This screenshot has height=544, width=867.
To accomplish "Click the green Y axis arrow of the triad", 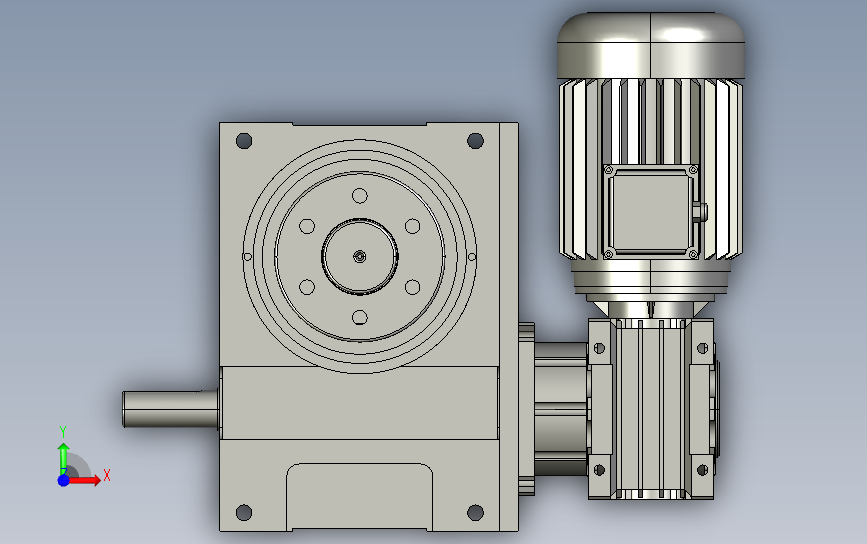I will (63, 457).
